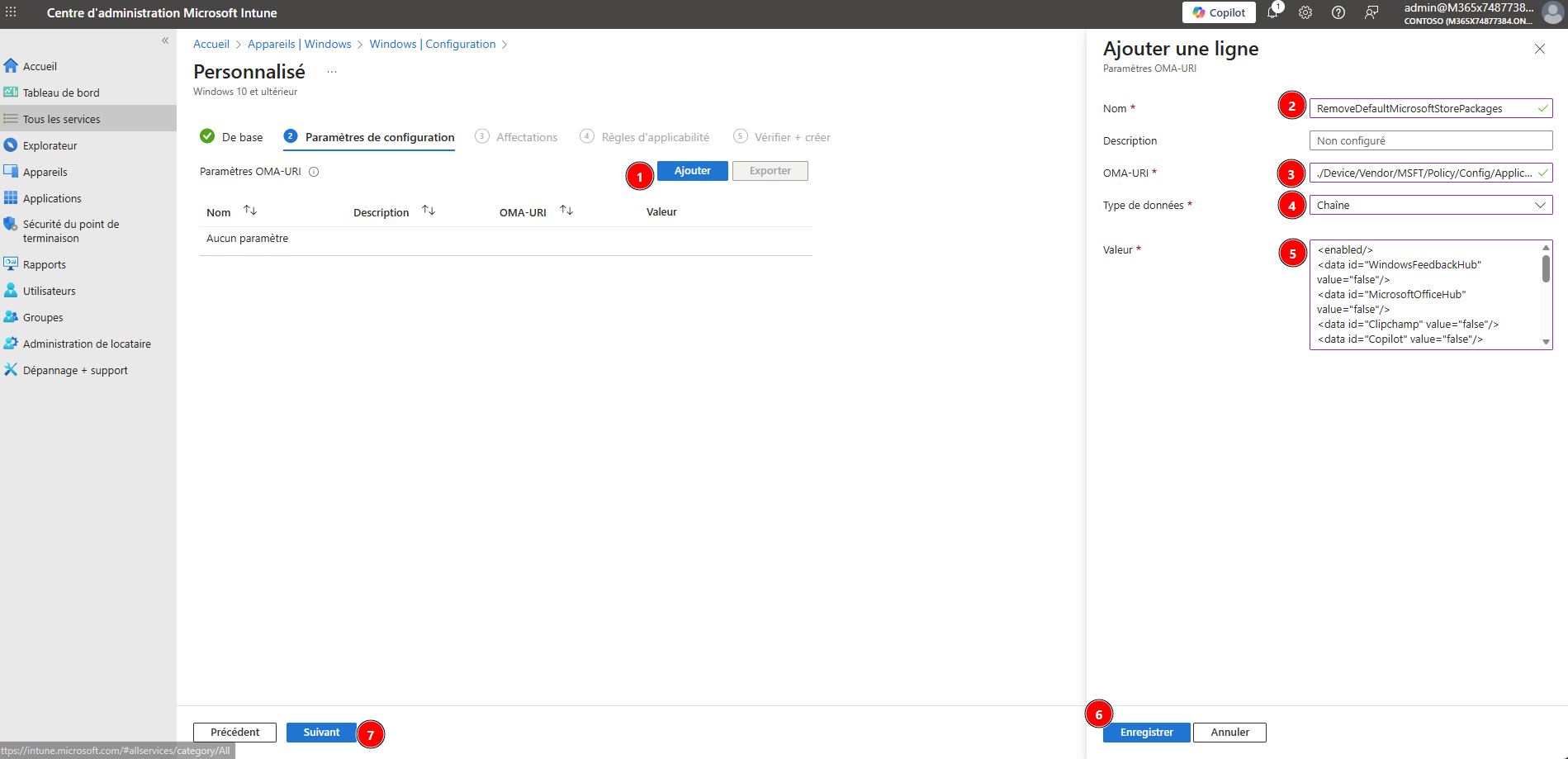This screenshot has width=1568, height=759.
Task: Click the Ajouter button
Action: [x=693, y=171]
